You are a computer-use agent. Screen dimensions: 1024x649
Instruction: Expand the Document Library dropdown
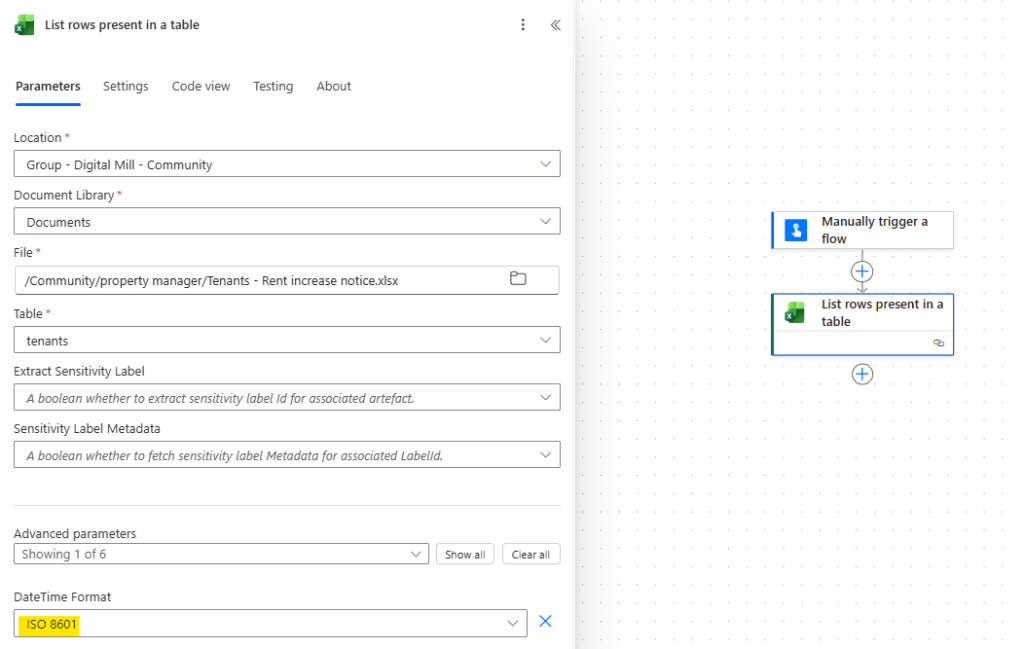point(287,221)
